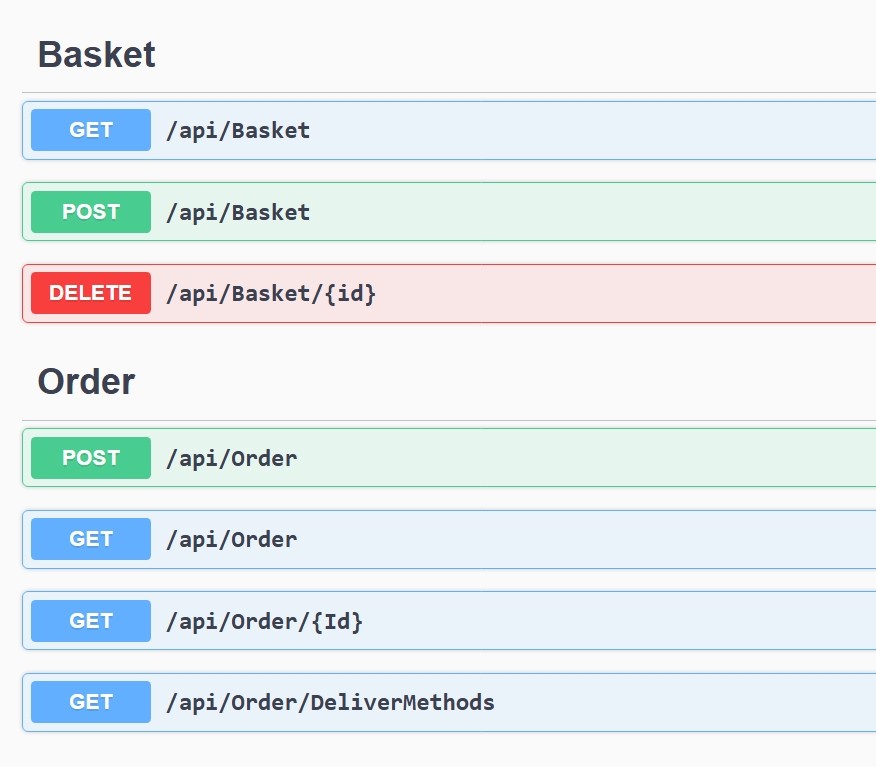Viewport: 876px width, 767px height.
Task: Click the POST badge for /api/Basket
Action: click(x=91, y=212)
